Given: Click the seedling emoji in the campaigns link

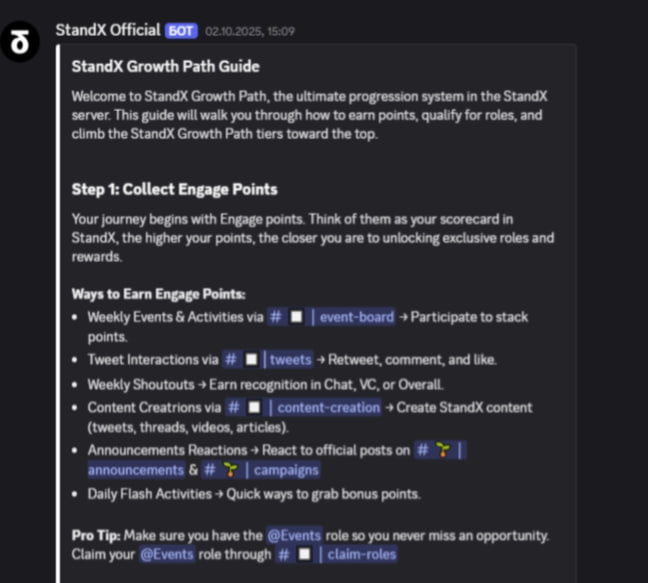Looking at the screenshot, I should 230,470.
